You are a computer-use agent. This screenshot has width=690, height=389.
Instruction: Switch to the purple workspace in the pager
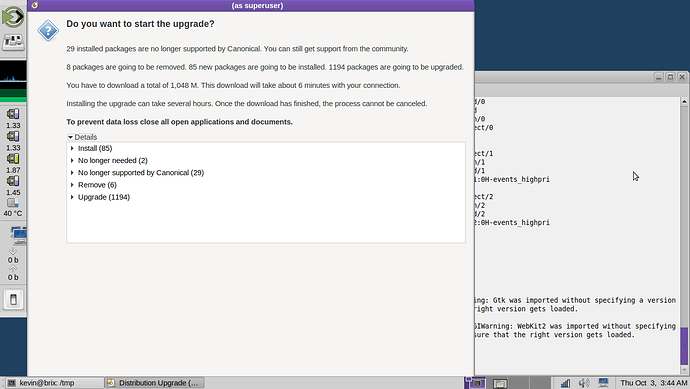click(x=475, y=383)
